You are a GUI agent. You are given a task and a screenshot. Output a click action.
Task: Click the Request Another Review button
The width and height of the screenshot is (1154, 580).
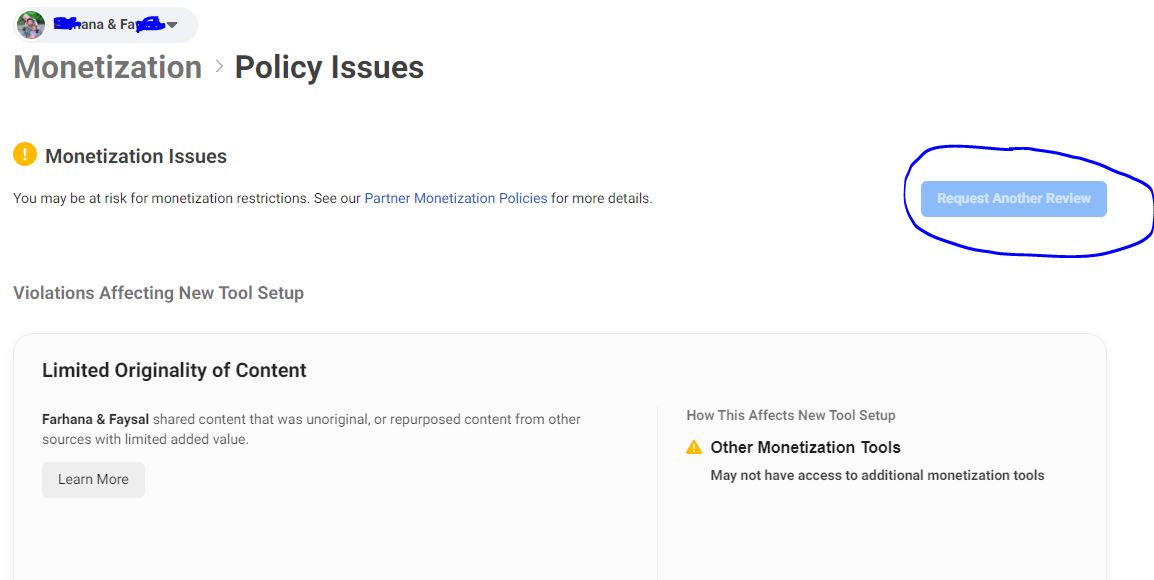[x=1013, y=199]
